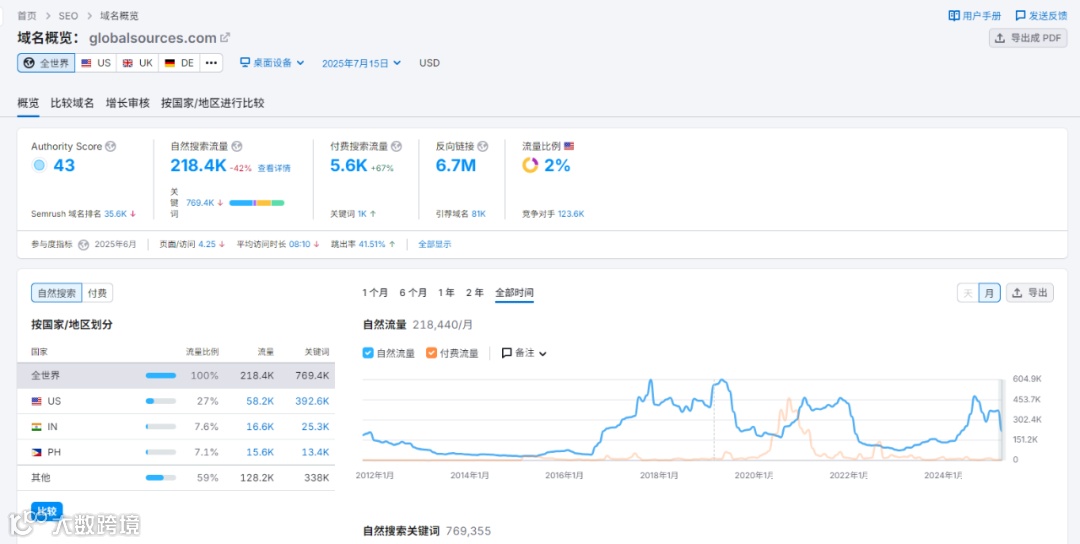Switch chart granularity to 天

click(968, 293)
